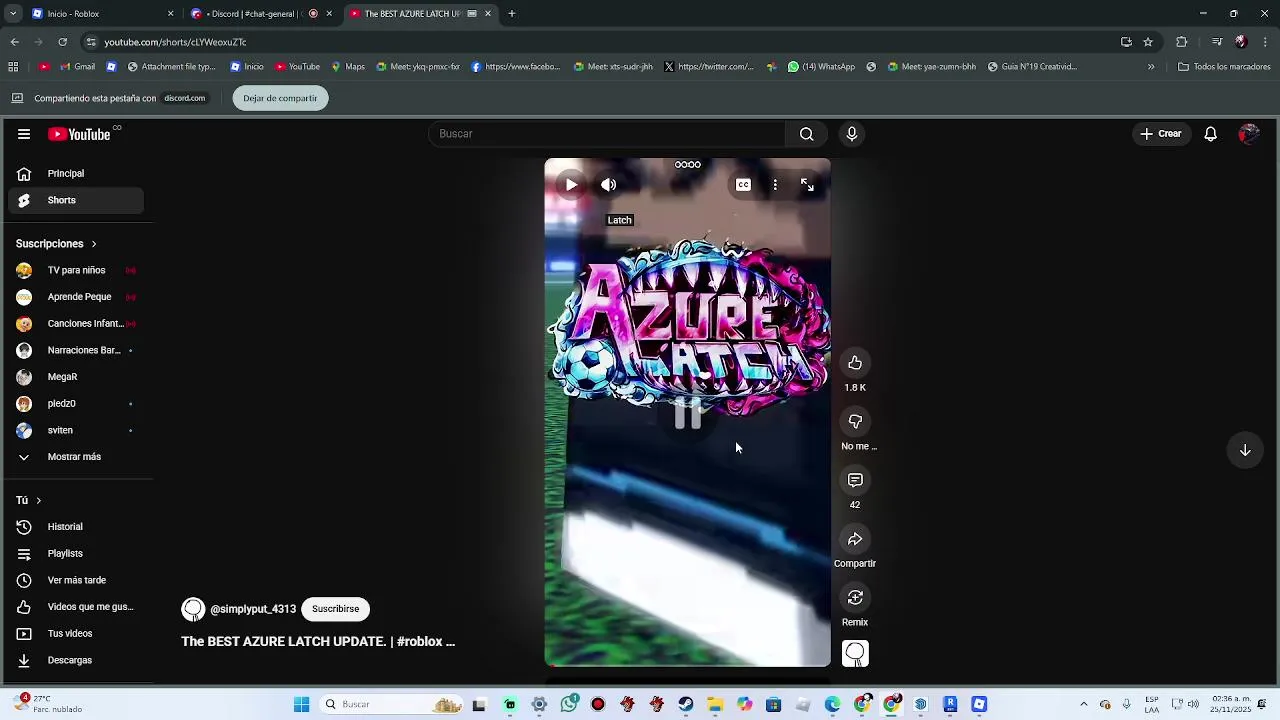Open the sound thumbnail below Remix
This screenshot has height=720, width=1280.
(855, 654)
